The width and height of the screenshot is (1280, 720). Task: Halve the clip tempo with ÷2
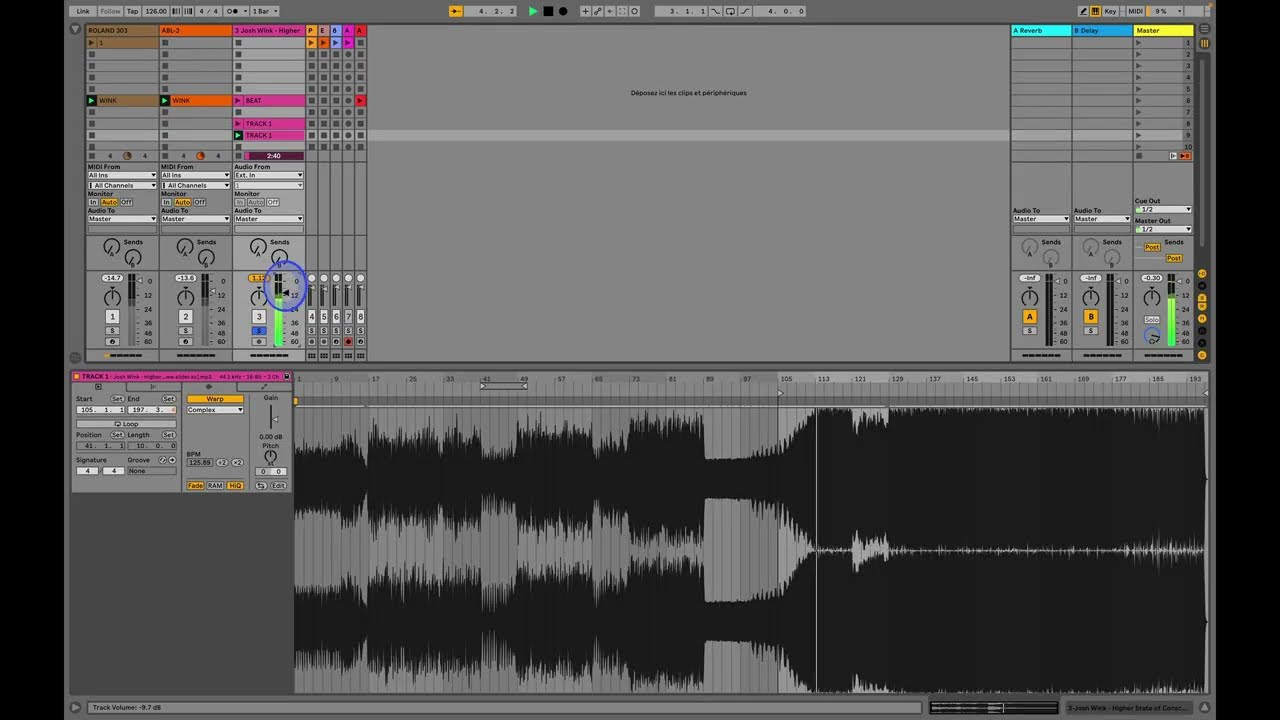[222, 463]
